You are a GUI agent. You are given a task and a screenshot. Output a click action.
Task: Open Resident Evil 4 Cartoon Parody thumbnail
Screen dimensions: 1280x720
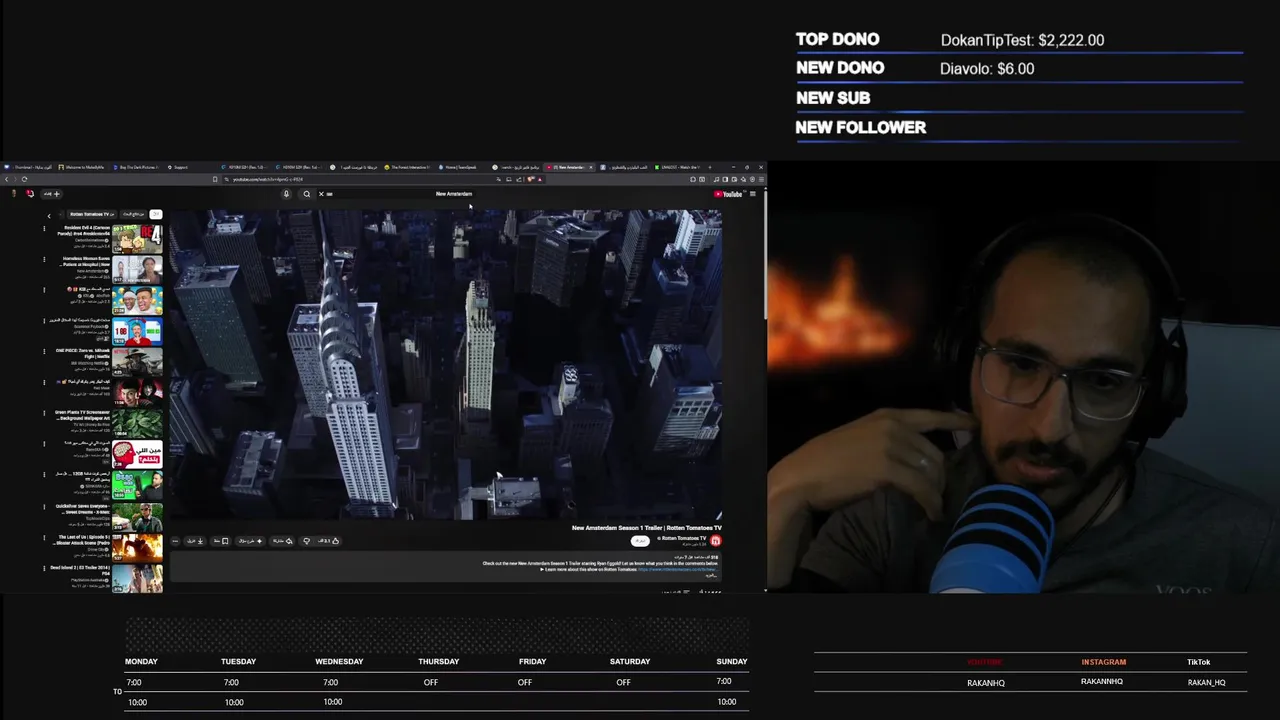[x=137, y=237]
